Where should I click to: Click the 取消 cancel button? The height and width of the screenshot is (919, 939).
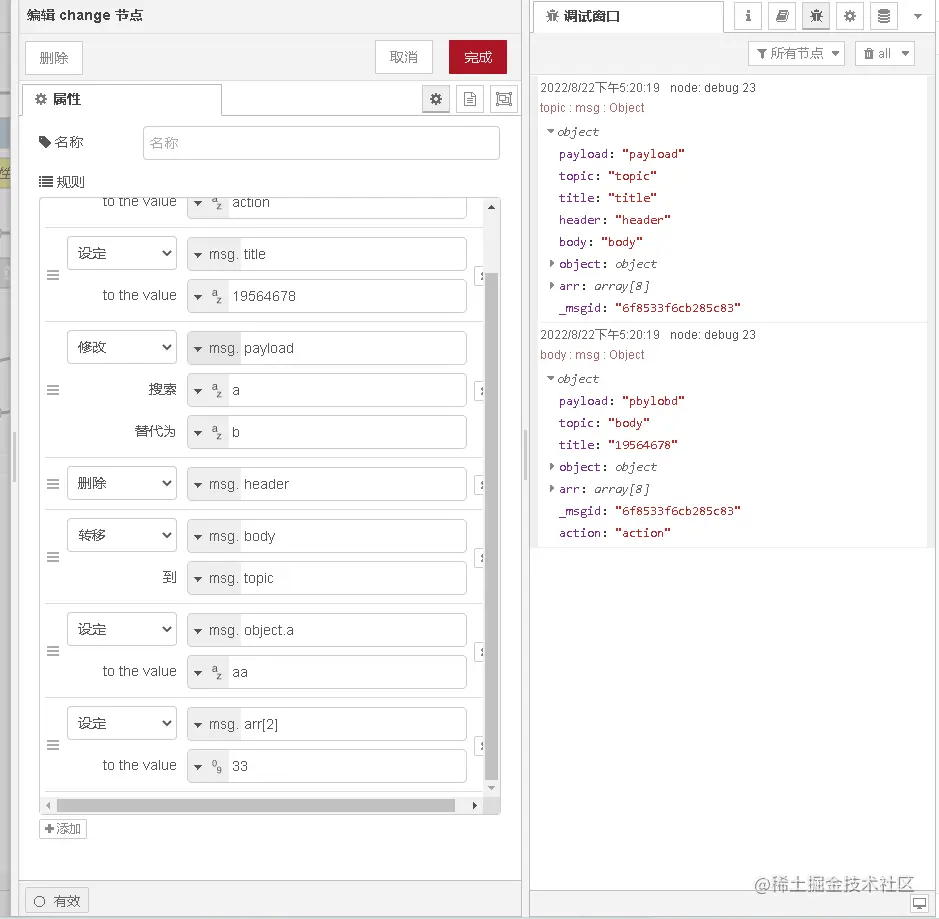pyautogui.click(x=404, y=57)
